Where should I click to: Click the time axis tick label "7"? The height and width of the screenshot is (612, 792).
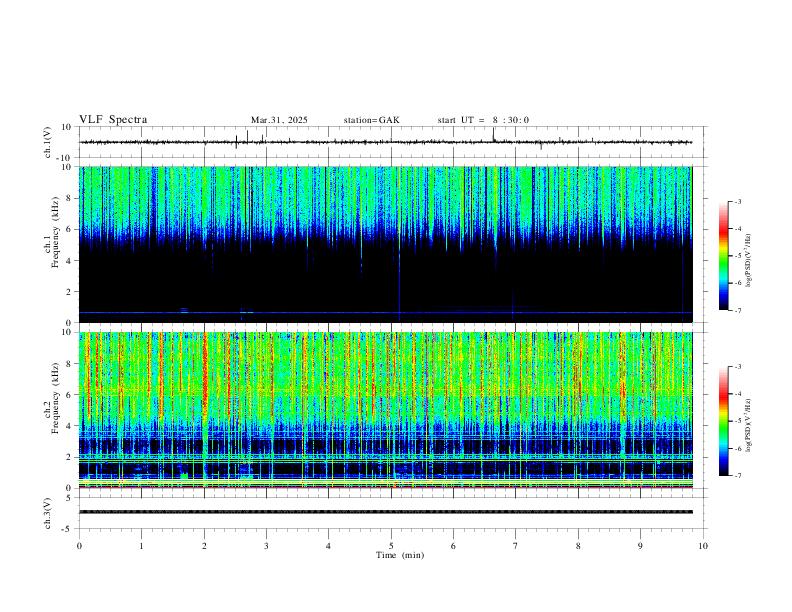(516, 546)
